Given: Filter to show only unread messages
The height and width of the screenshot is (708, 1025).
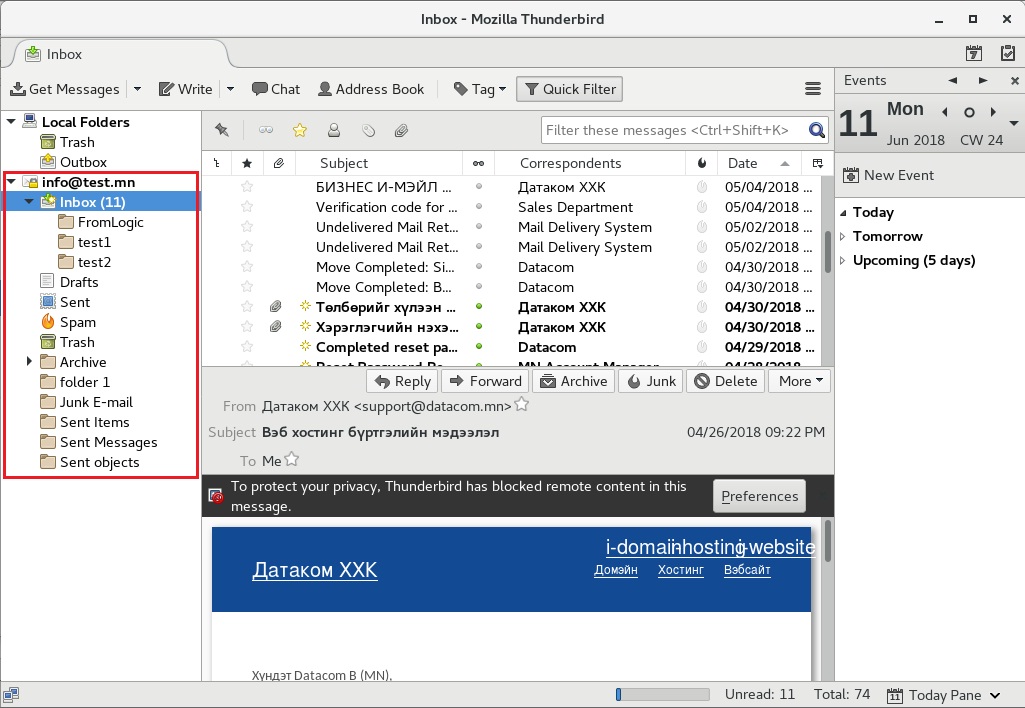Looking at the screenshot, I should [265, 130].
